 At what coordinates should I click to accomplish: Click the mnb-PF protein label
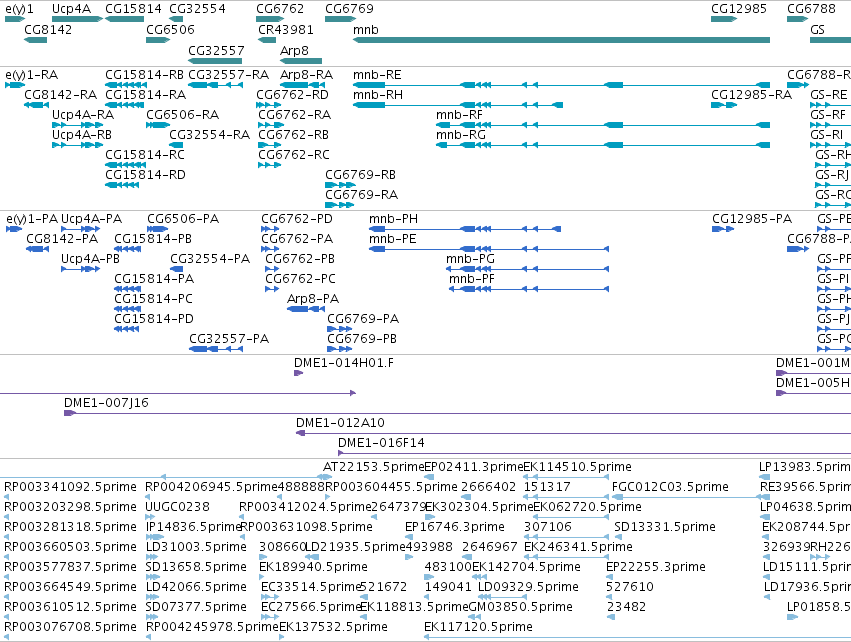(472, 279)
